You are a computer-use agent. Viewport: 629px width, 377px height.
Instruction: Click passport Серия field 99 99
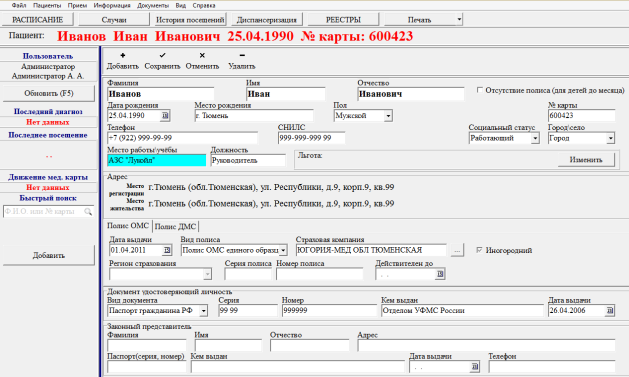248,311
